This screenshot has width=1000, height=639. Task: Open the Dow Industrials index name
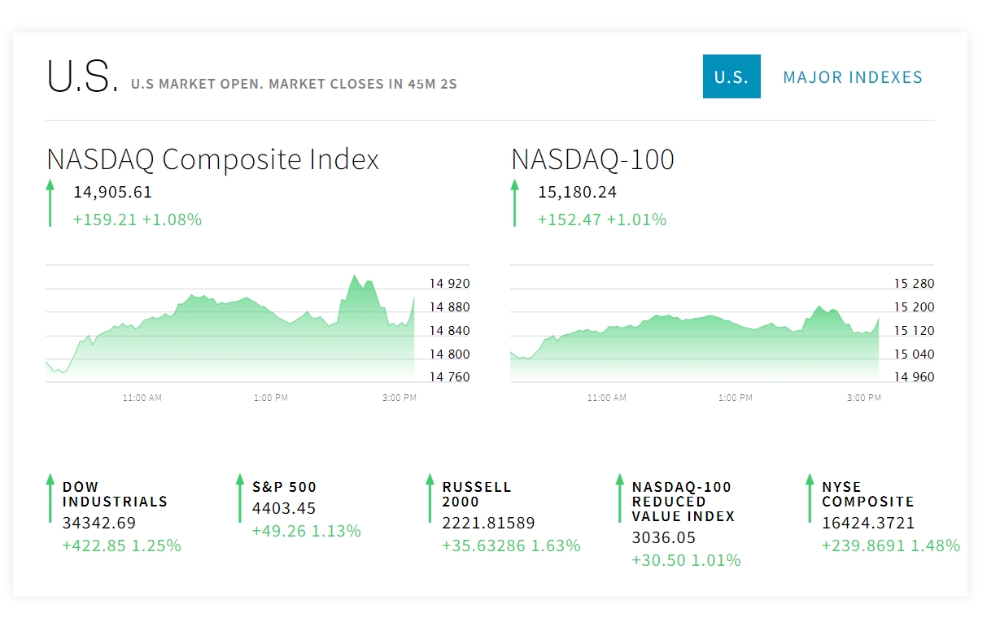(x=115, y=494)
